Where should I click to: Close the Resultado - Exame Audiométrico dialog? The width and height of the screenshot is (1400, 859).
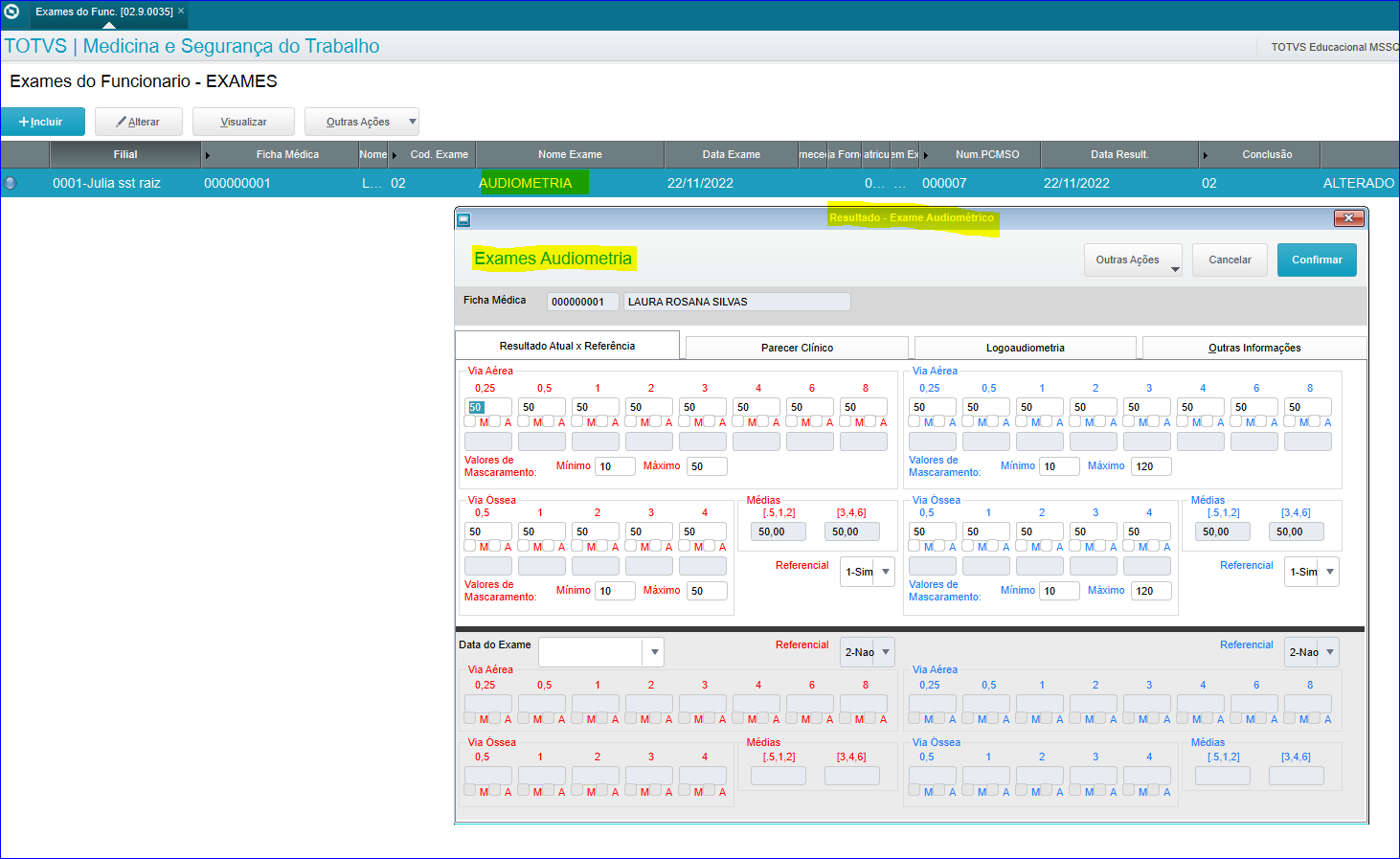(x=1348, y=218)
